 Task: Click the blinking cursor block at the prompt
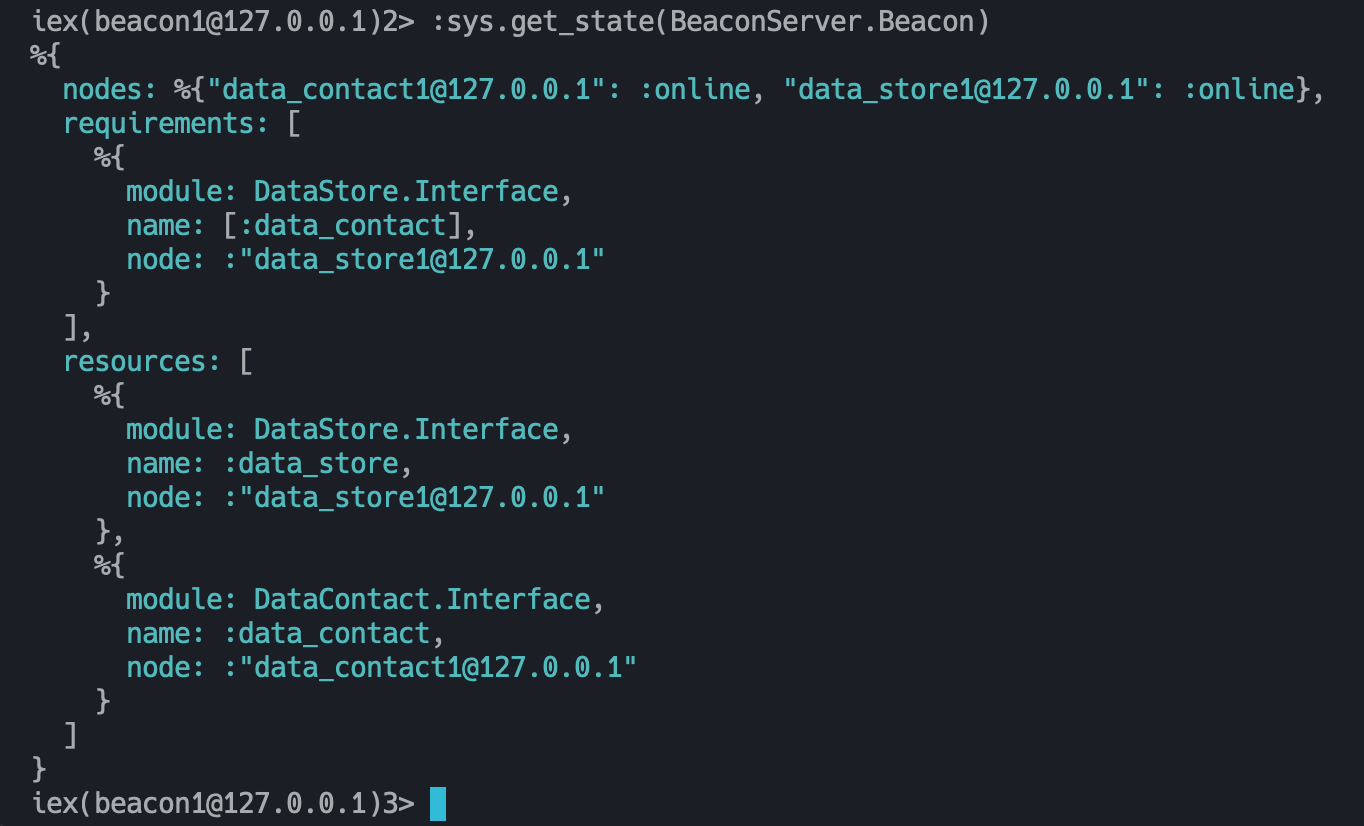[x=438, y=804]
